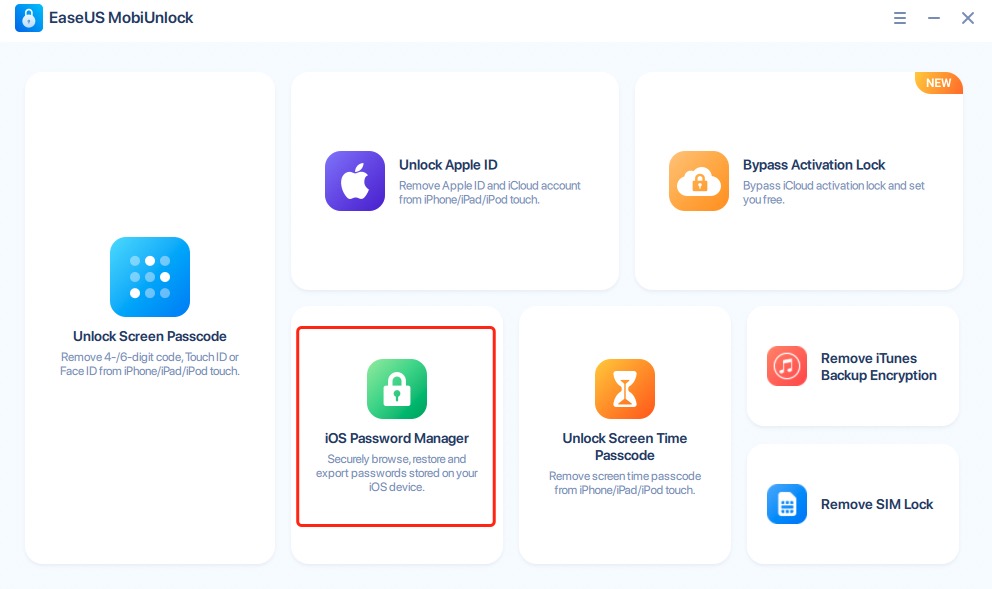Select the Unlock Apple ID title
Screen dimensions: 992x589
point(448,164)
